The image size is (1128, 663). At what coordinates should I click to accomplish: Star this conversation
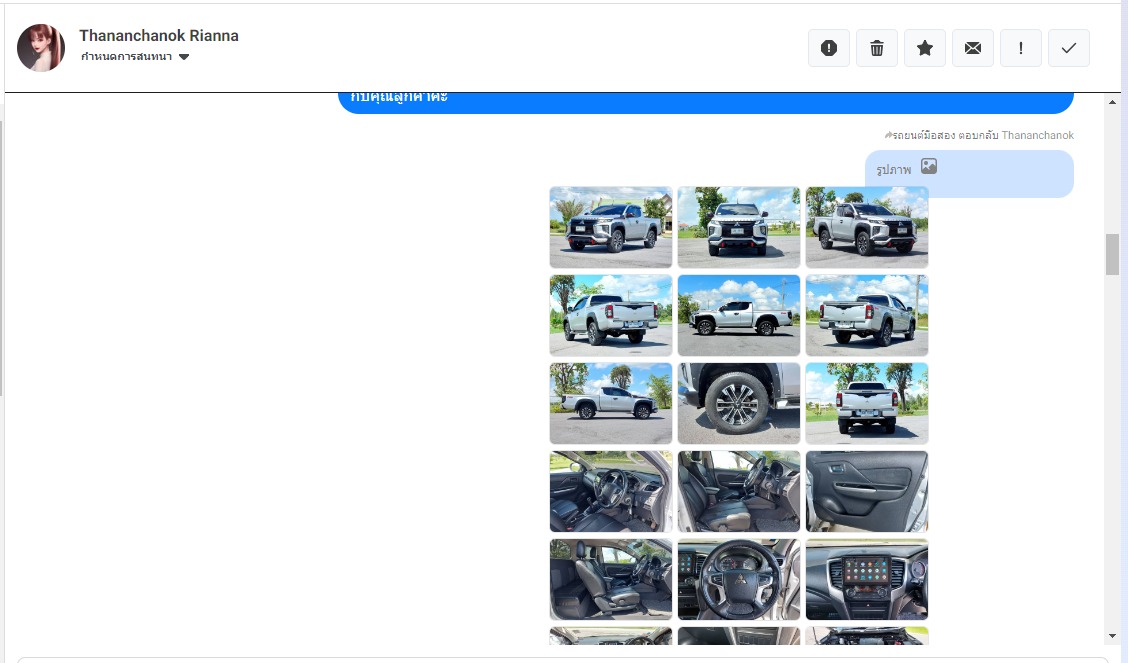pyautogui.click(x=925, y=48)
